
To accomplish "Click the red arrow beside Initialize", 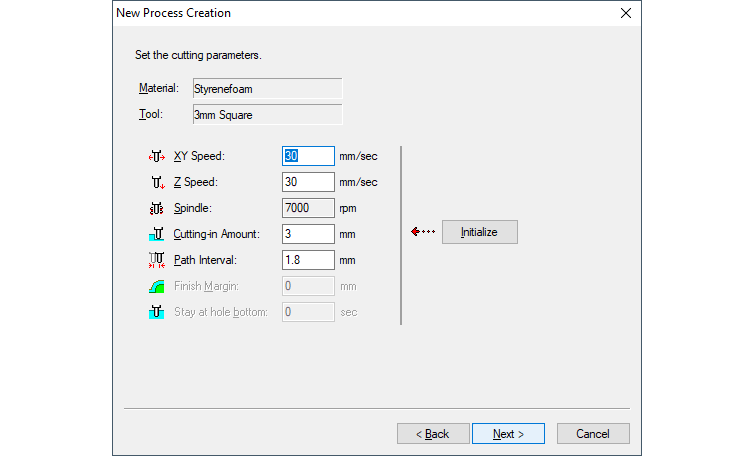I will click(x=423, y=232).
